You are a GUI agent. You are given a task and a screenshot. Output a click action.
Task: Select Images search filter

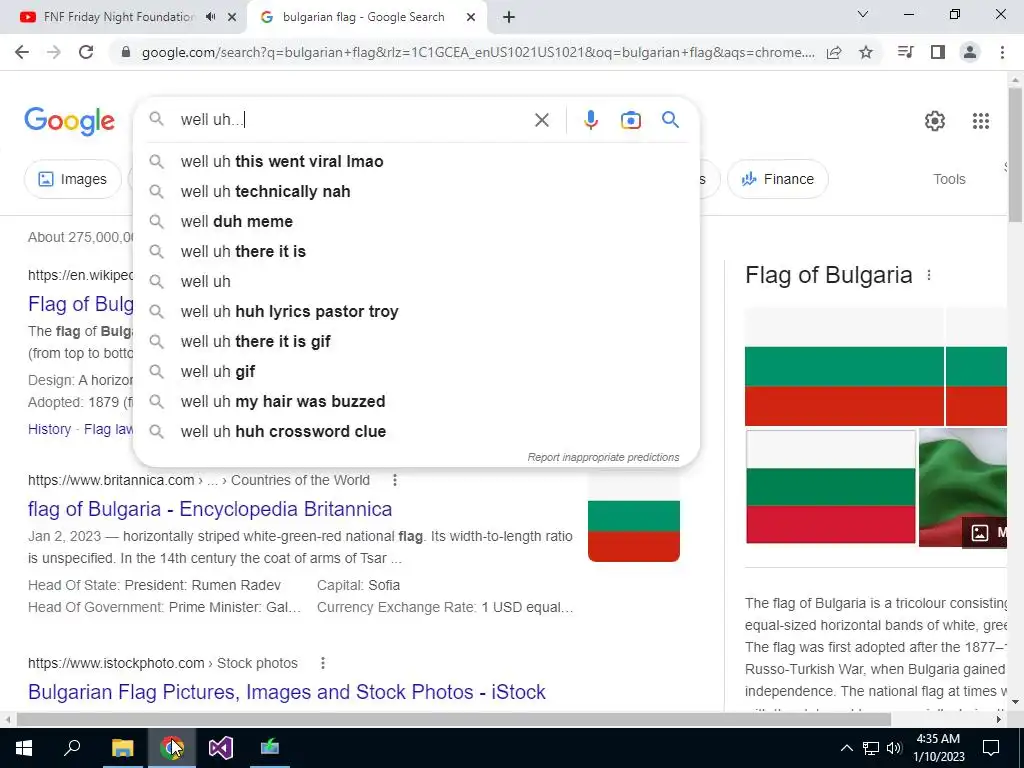point(72,179)
